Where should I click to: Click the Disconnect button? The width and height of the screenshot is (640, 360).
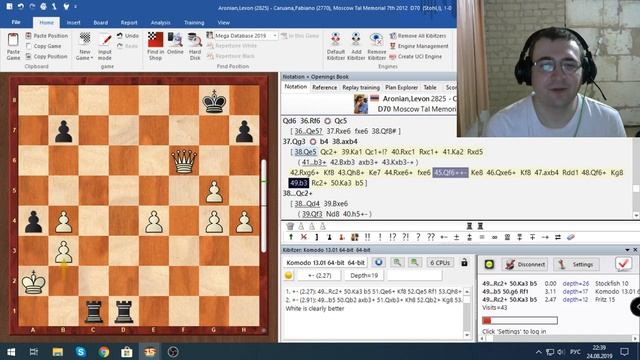[x=525, y=264]
